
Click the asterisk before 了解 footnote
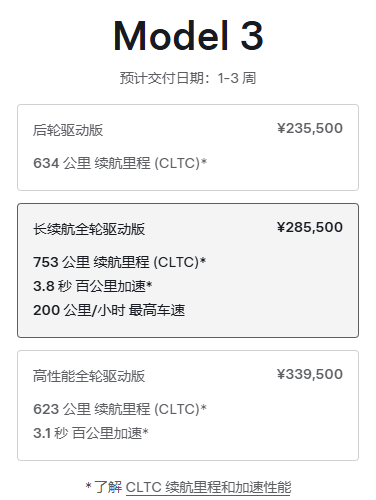point(88,485)
